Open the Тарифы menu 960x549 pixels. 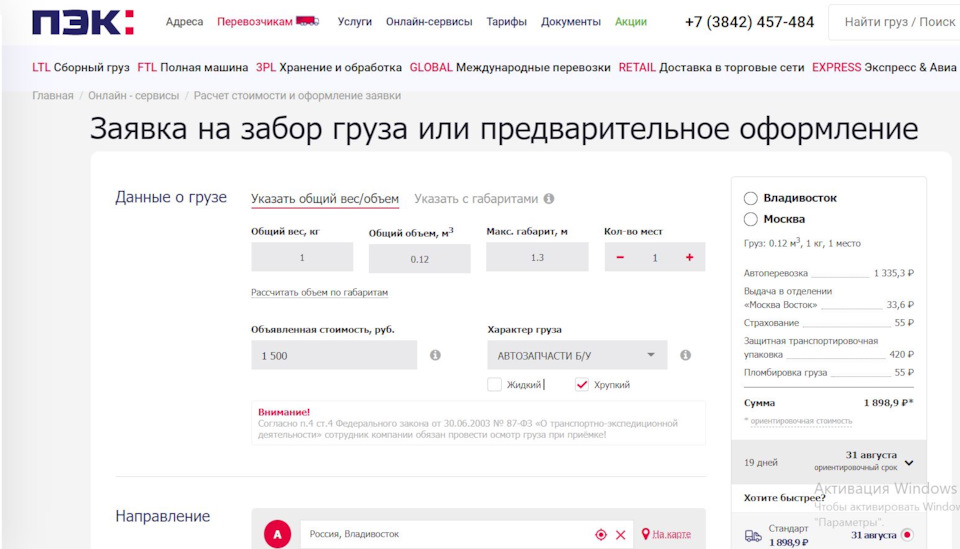point(506,21)
